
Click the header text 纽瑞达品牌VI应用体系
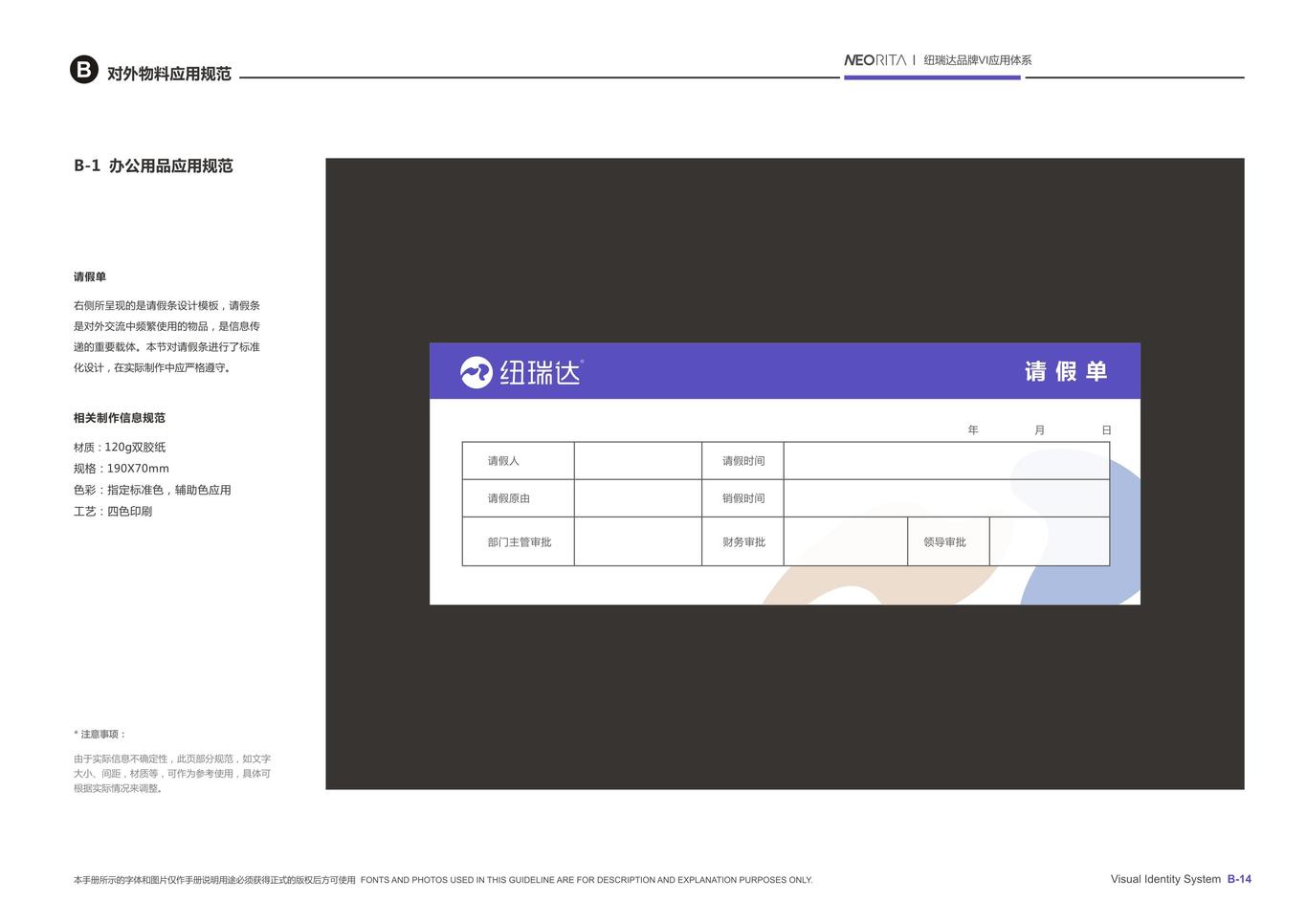(x=978, y=60)
